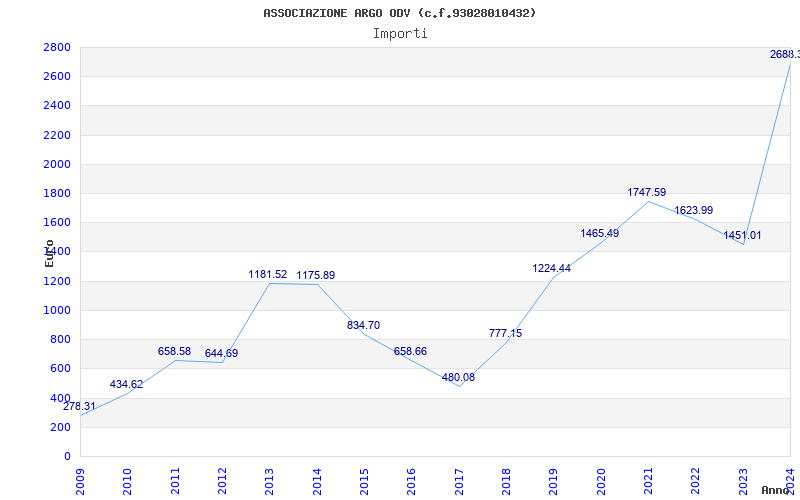The height and width of the screenshot is (500, 800).
Task: Select the 1181.52 data label
Action: (268, 274)
